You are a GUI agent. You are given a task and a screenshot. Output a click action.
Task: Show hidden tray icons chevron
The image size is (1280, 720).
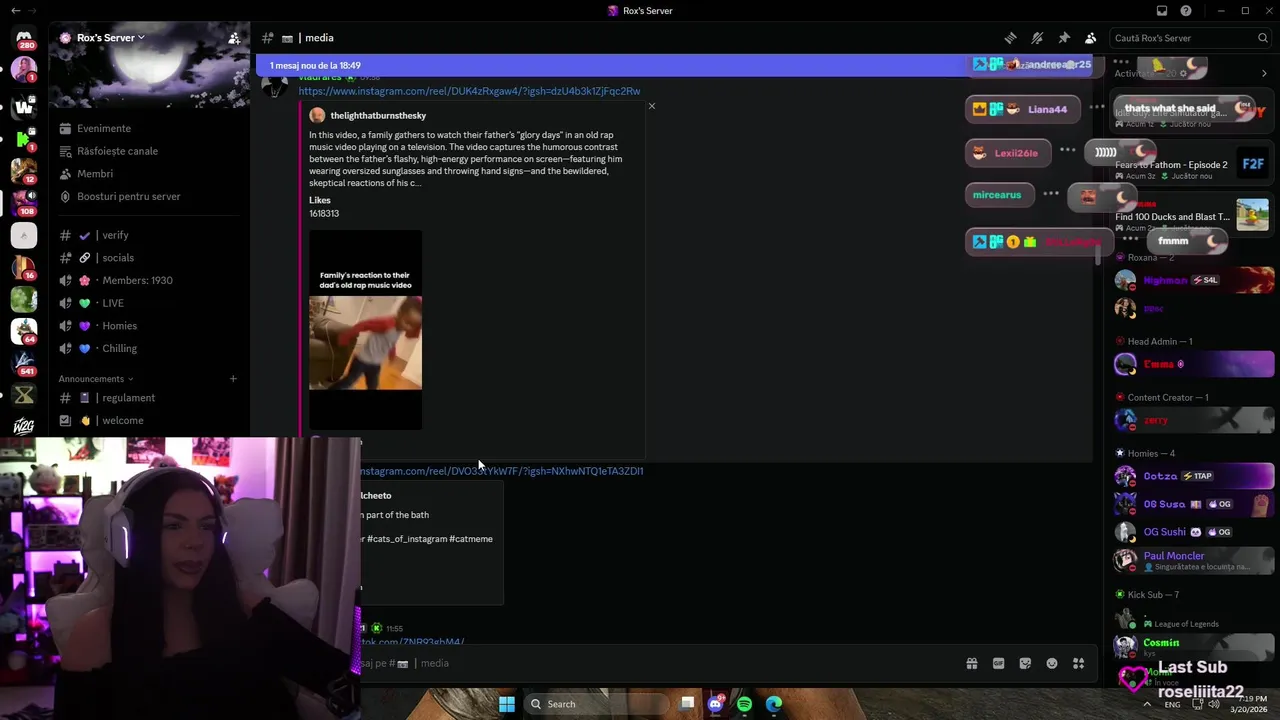pos(1147,704)
